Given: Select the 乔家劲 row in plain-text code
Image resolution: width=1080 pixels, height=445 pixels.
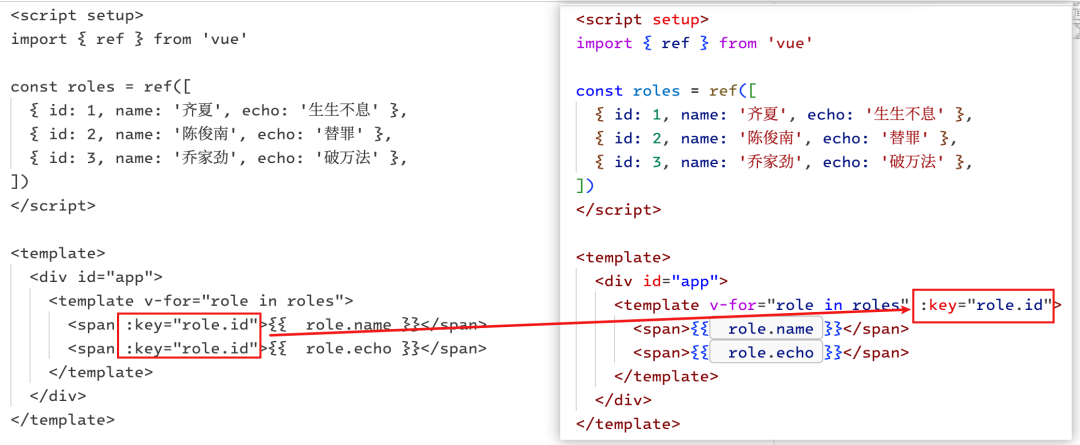Looking at the screenshot, I should point(219,158).
